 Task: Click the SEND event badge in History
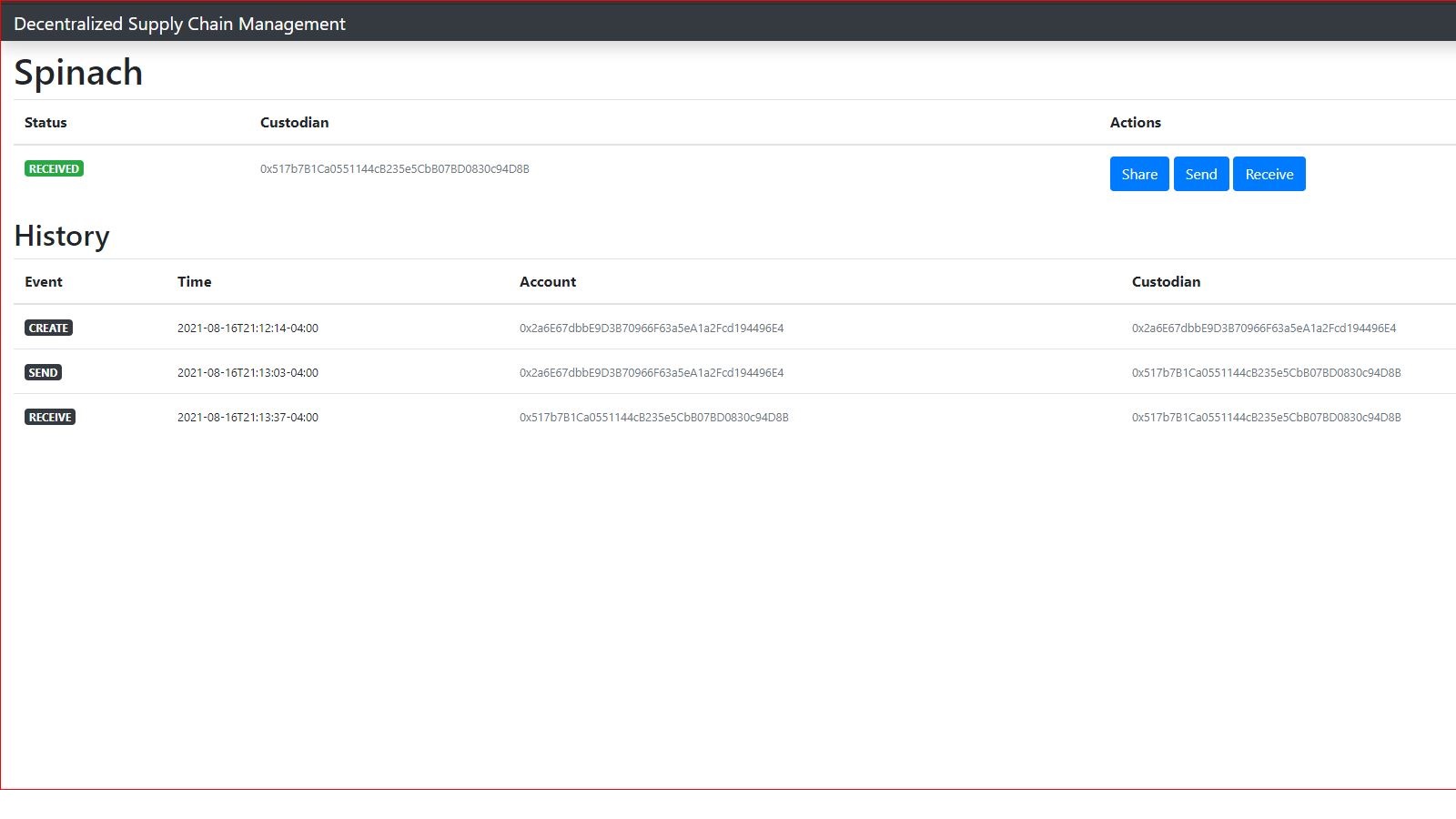43,372
